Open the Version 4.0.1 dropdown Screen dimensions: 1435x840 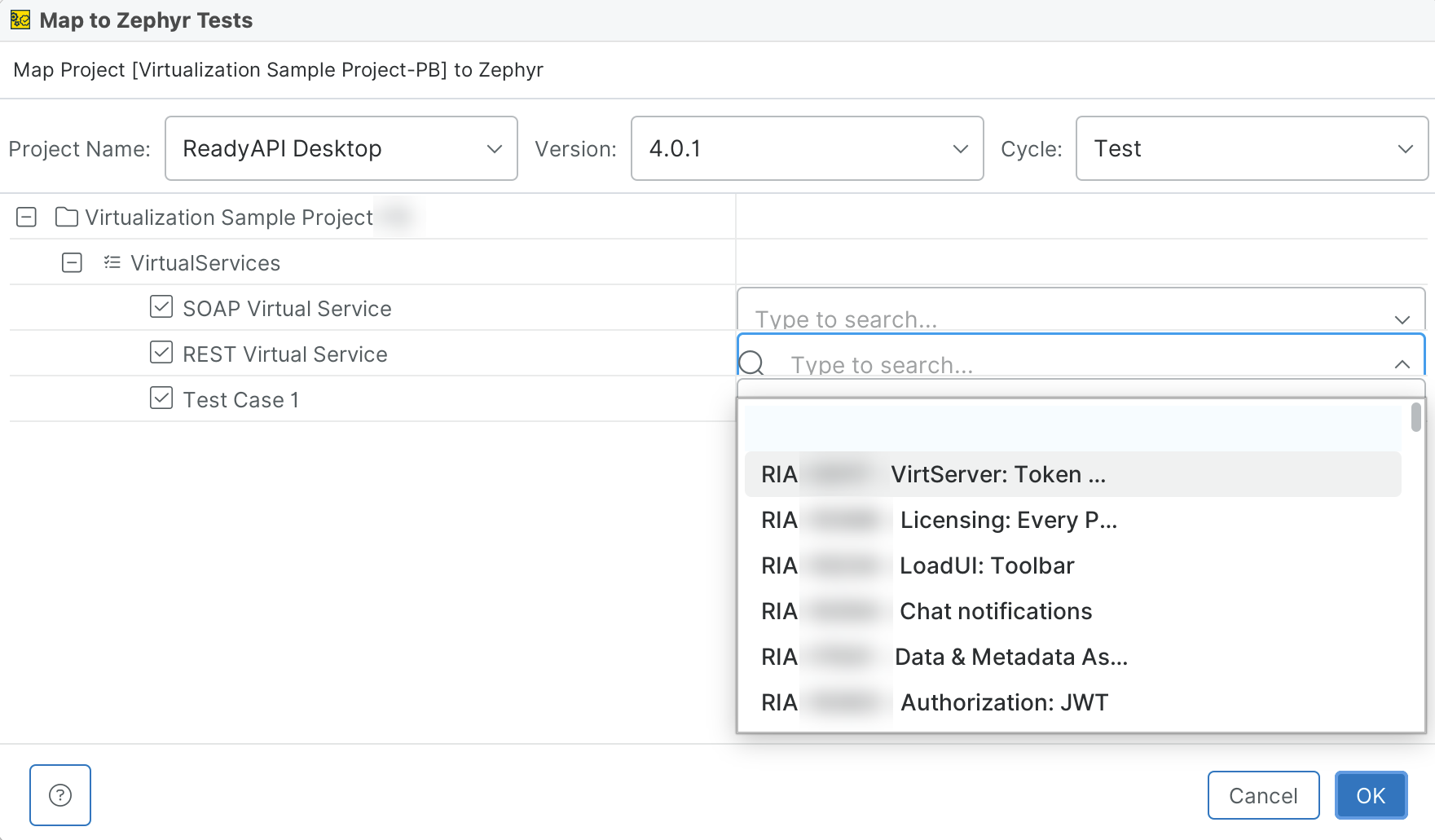tap(808, 148)
